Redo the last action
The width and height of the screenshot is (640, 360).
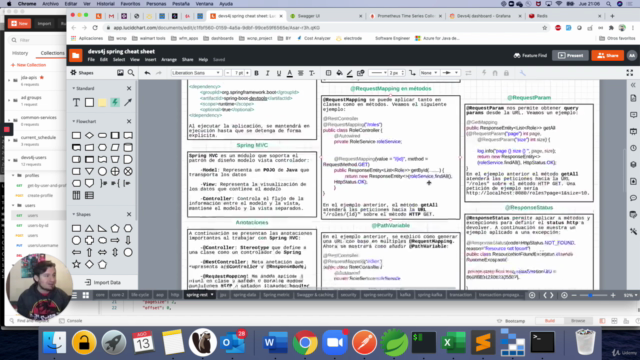click(x=159, y=73)
